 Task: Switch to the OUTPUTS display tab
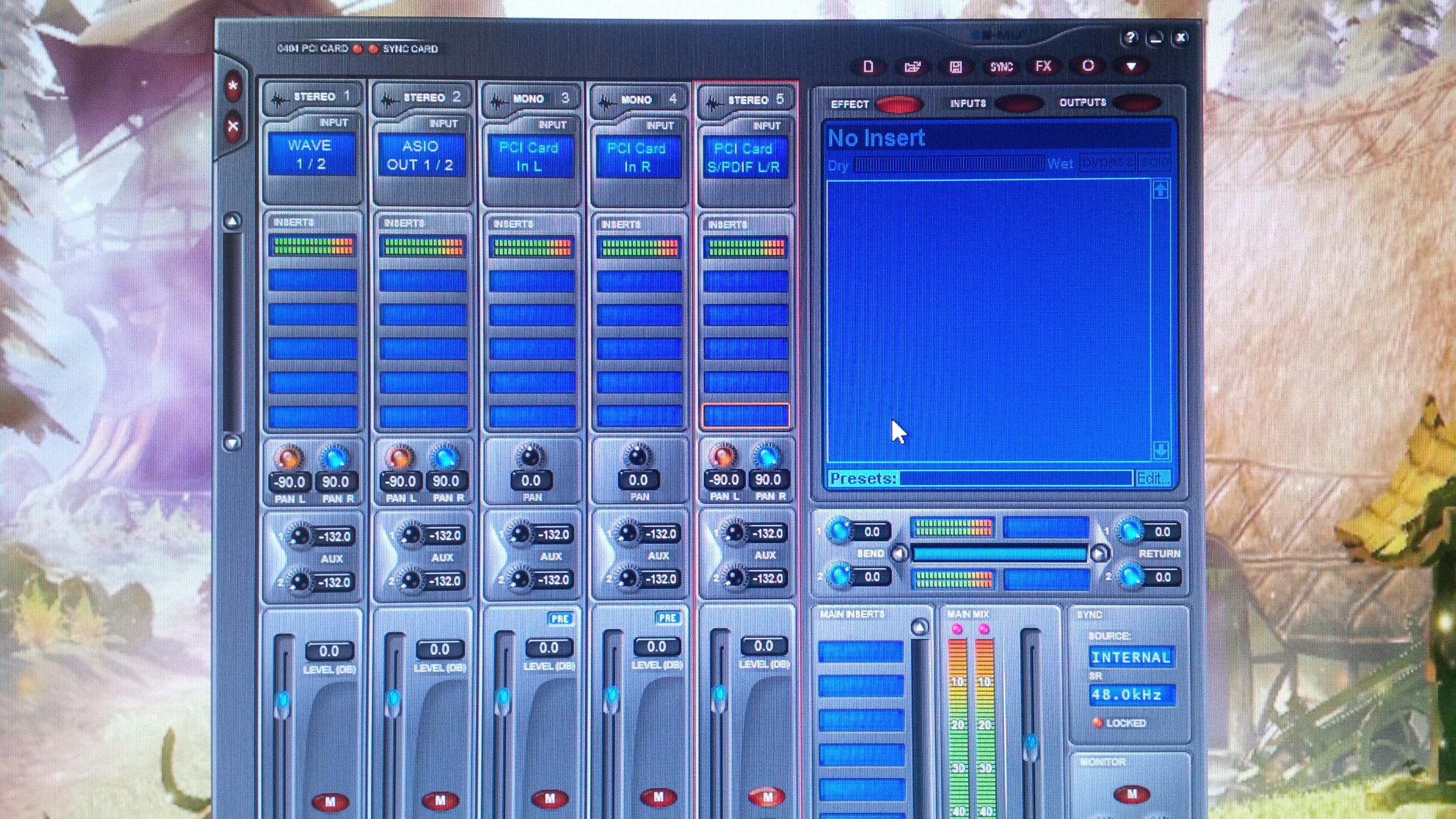point(1136,103)
